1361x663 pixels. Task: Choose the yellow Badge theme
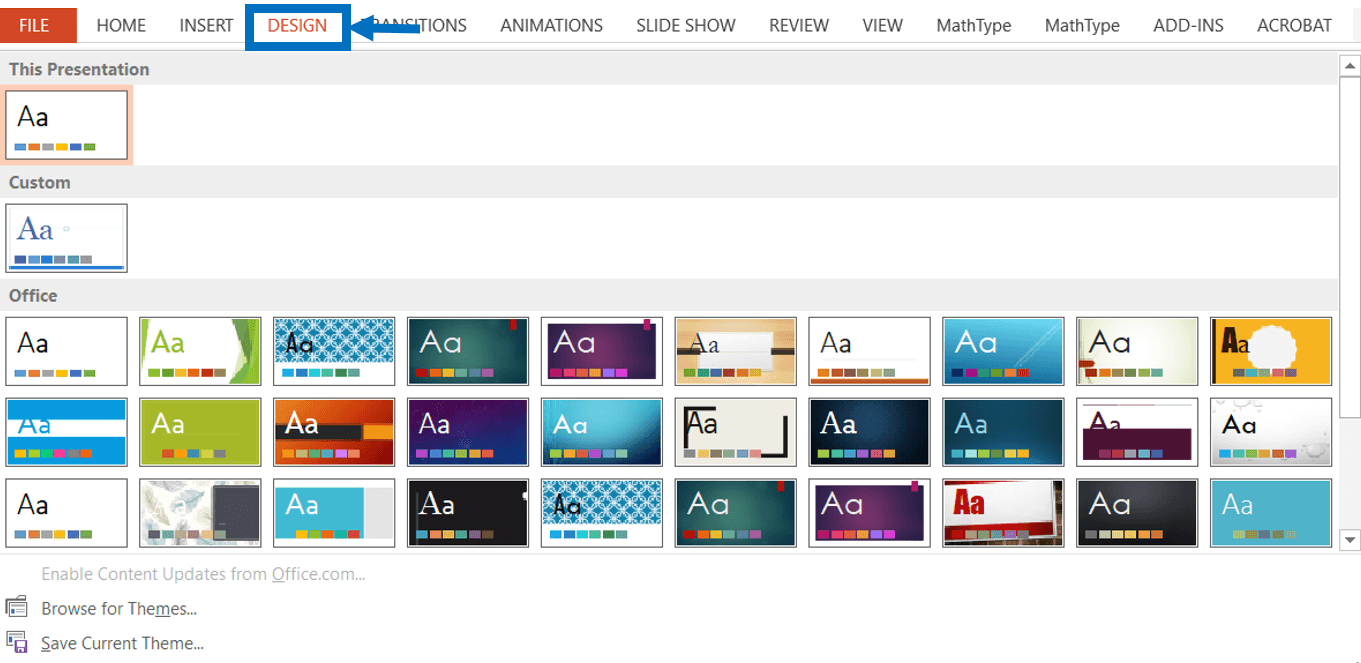(1272, 351)
